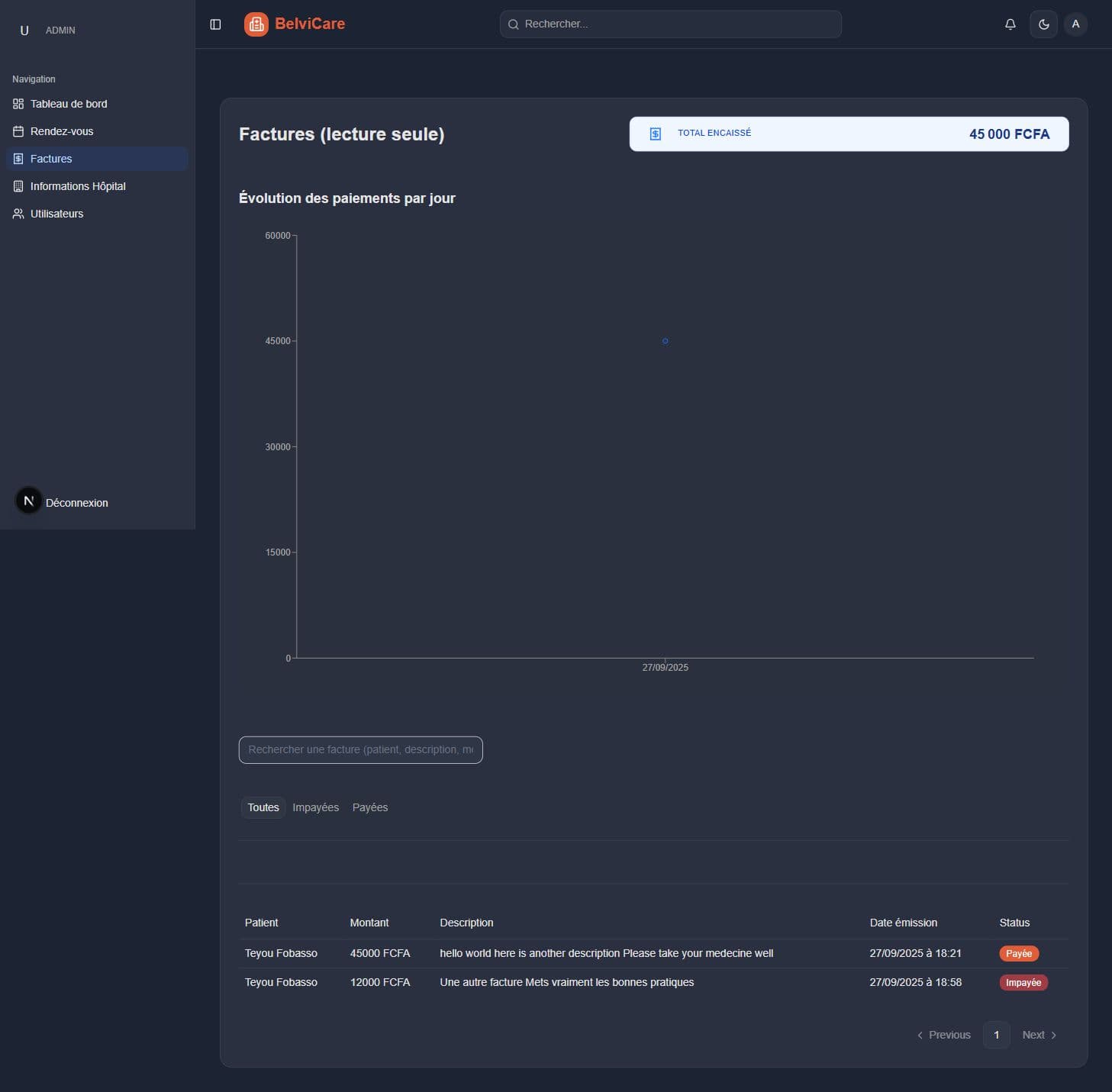Go to the Rendez-vous page

tap(97, 131)
